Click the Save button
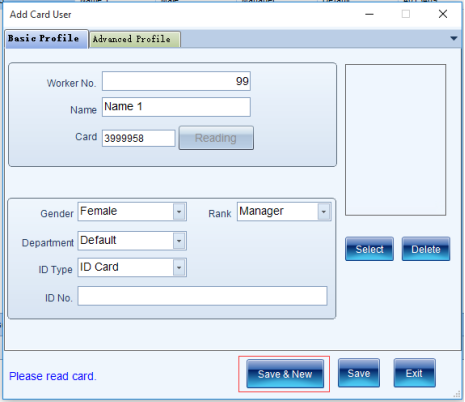Screen dimensions: 465x402 click(359, 373)
